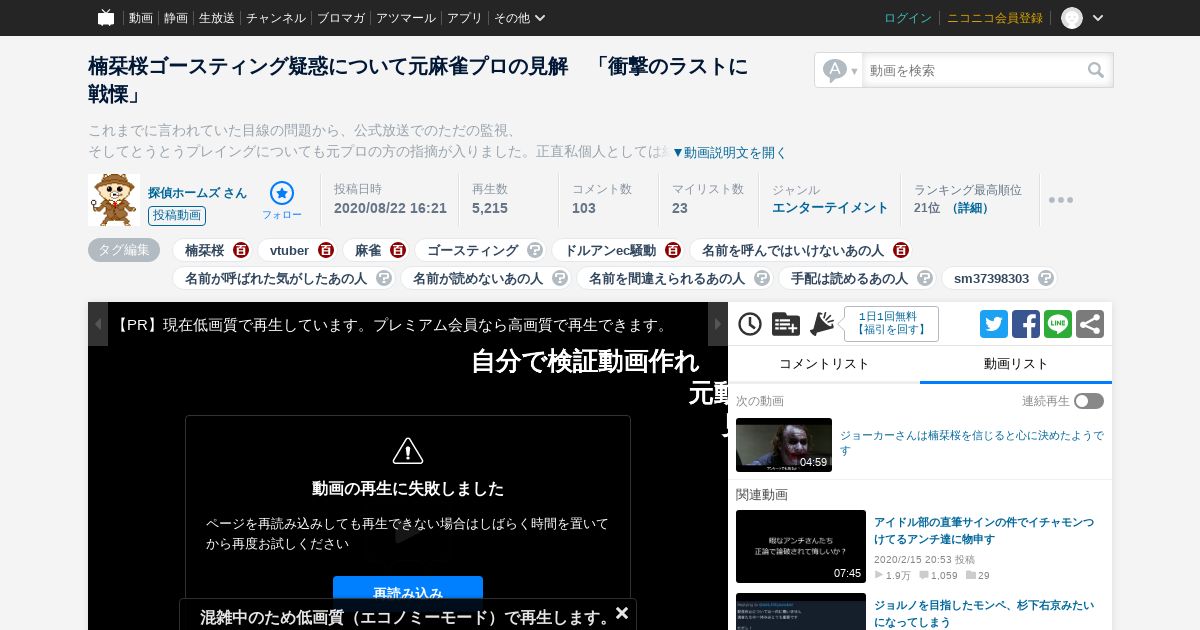Screen dimensions: 1200x630
Task: Expand the account dropdown chevron
Action: (x=1098, y=18)
